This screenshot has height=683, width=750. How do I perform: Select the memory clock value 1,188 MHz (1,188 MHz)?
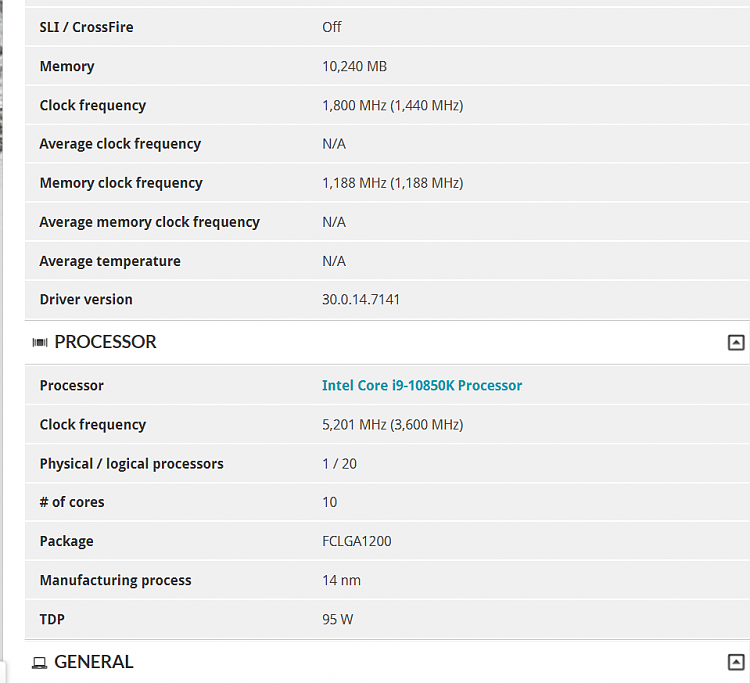click(393, 183)
